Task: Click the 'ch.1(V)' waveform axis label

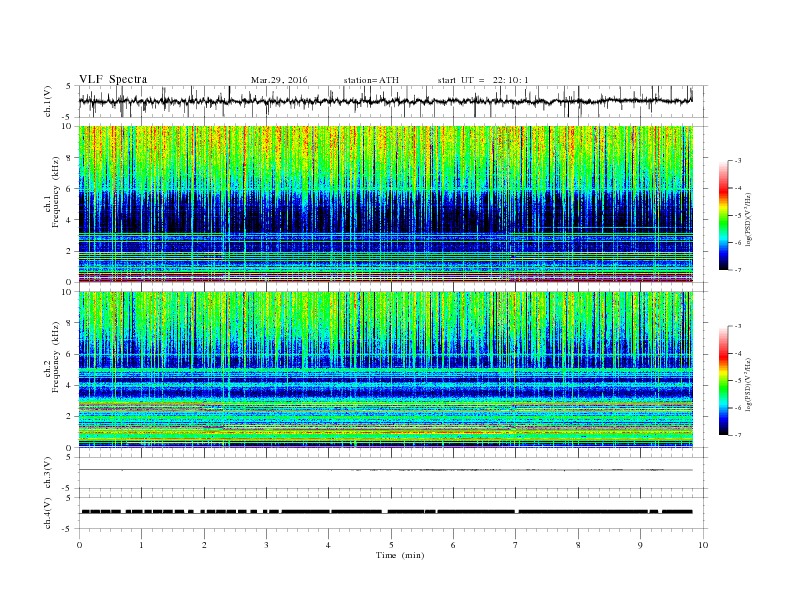Action: point(48,101)
